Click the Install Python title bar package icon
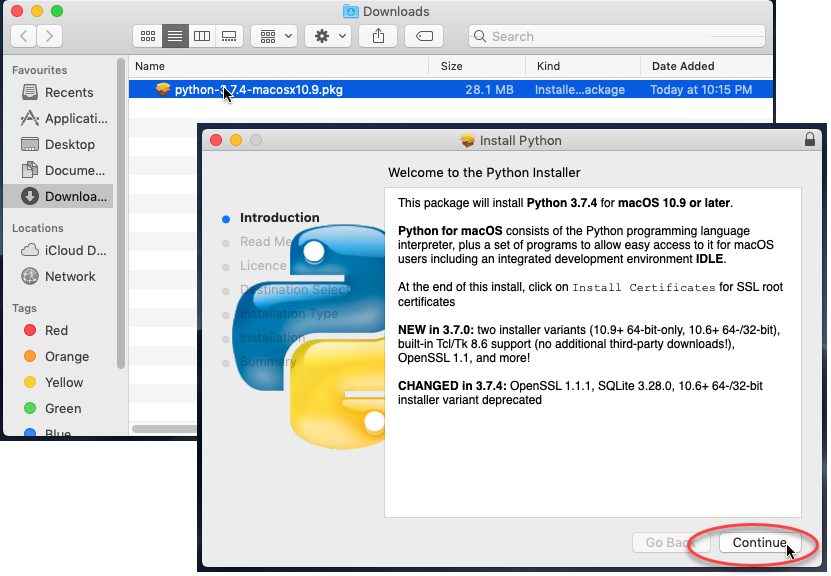The height and width of the screenshot is (576, 831). [467, 140]
